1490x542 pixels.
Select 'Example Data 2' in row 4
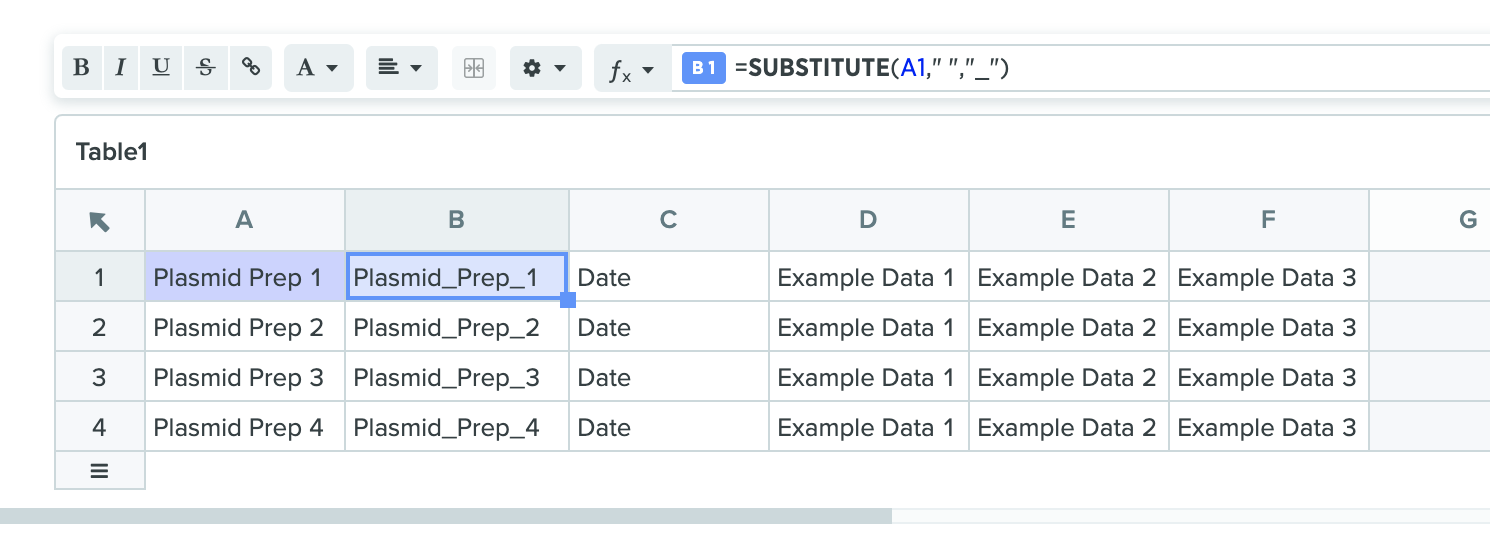click(1069, 427)
